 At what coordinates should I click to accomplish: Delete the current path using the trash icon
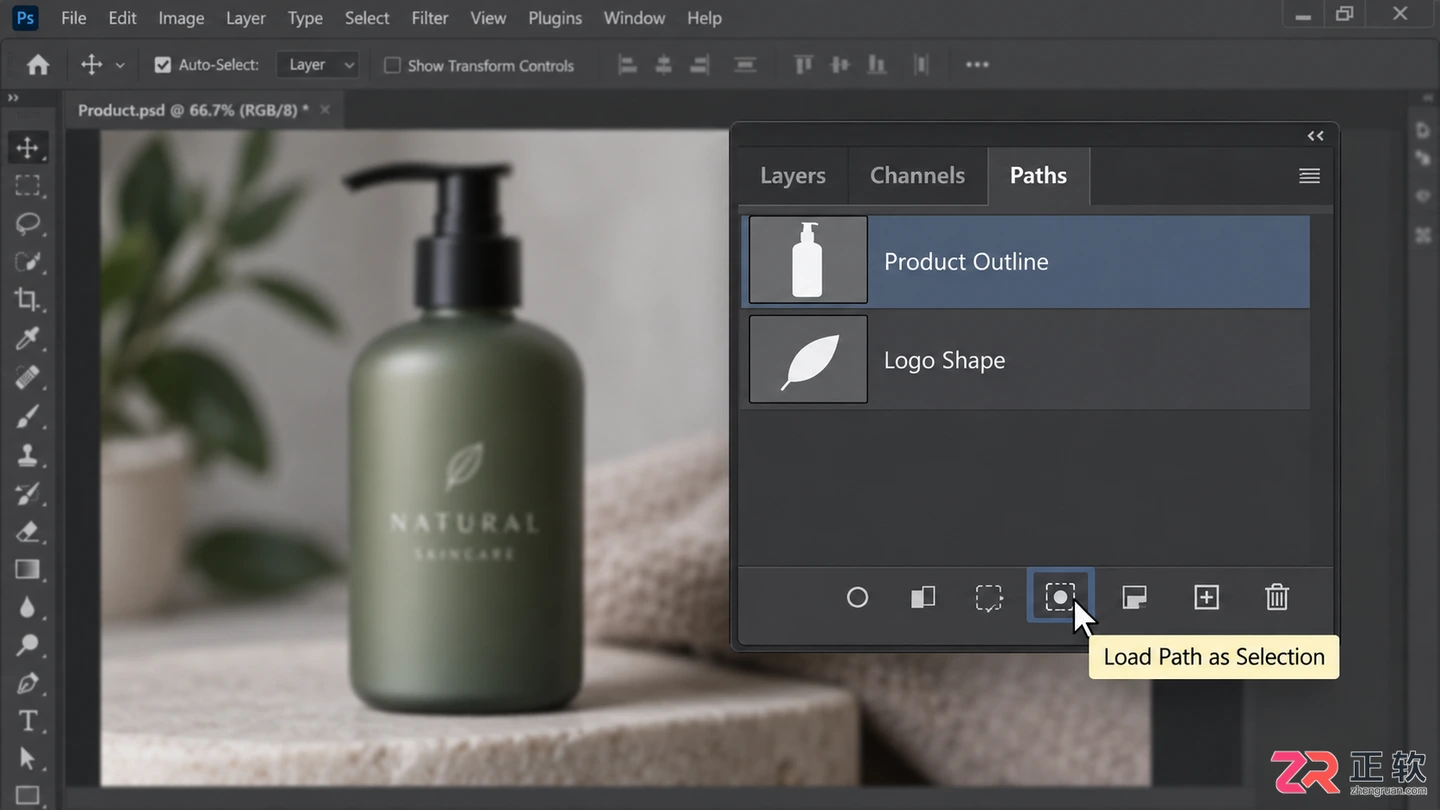click(x=1277, y=597)
